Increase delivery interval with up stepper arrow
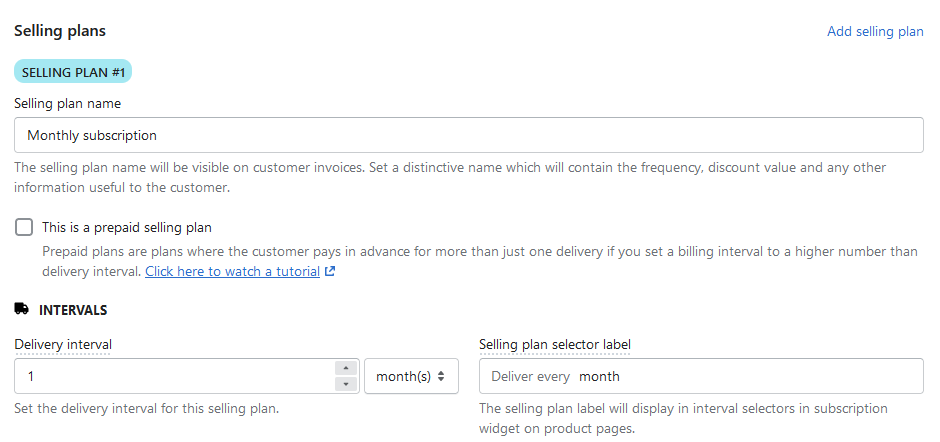940x442 pixels. [346, 368]
